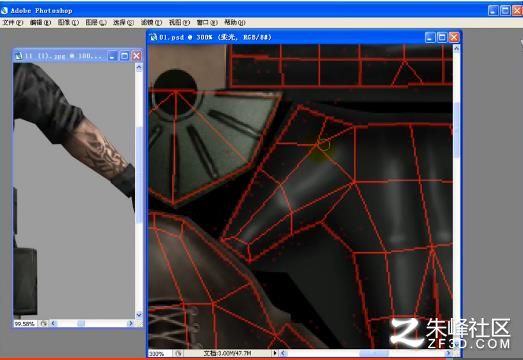Click the up arrow of 01.psd vertical scrollbar

(x=456, y=48)
